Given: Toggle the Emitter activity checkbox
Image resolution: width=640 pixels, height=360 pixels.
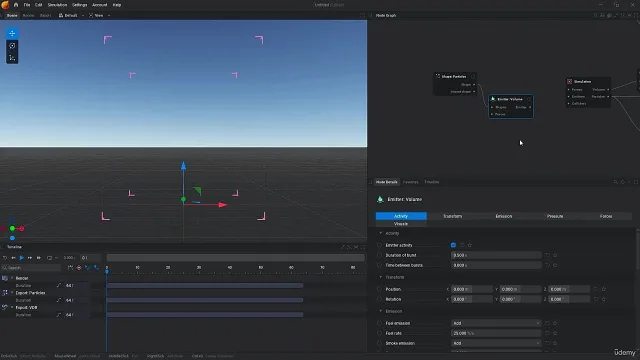Looking at the screenshot, I should click(x=453, y=245).
